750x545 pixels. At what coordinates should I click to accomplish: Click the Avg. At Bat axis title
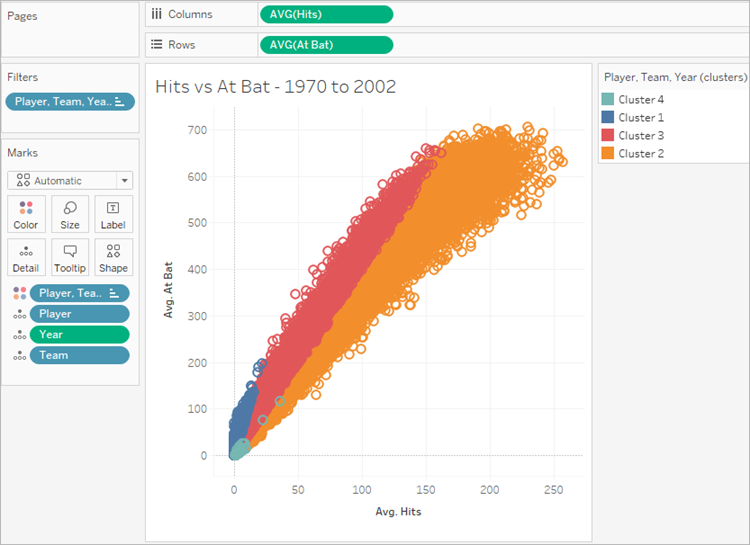[168, 290]
